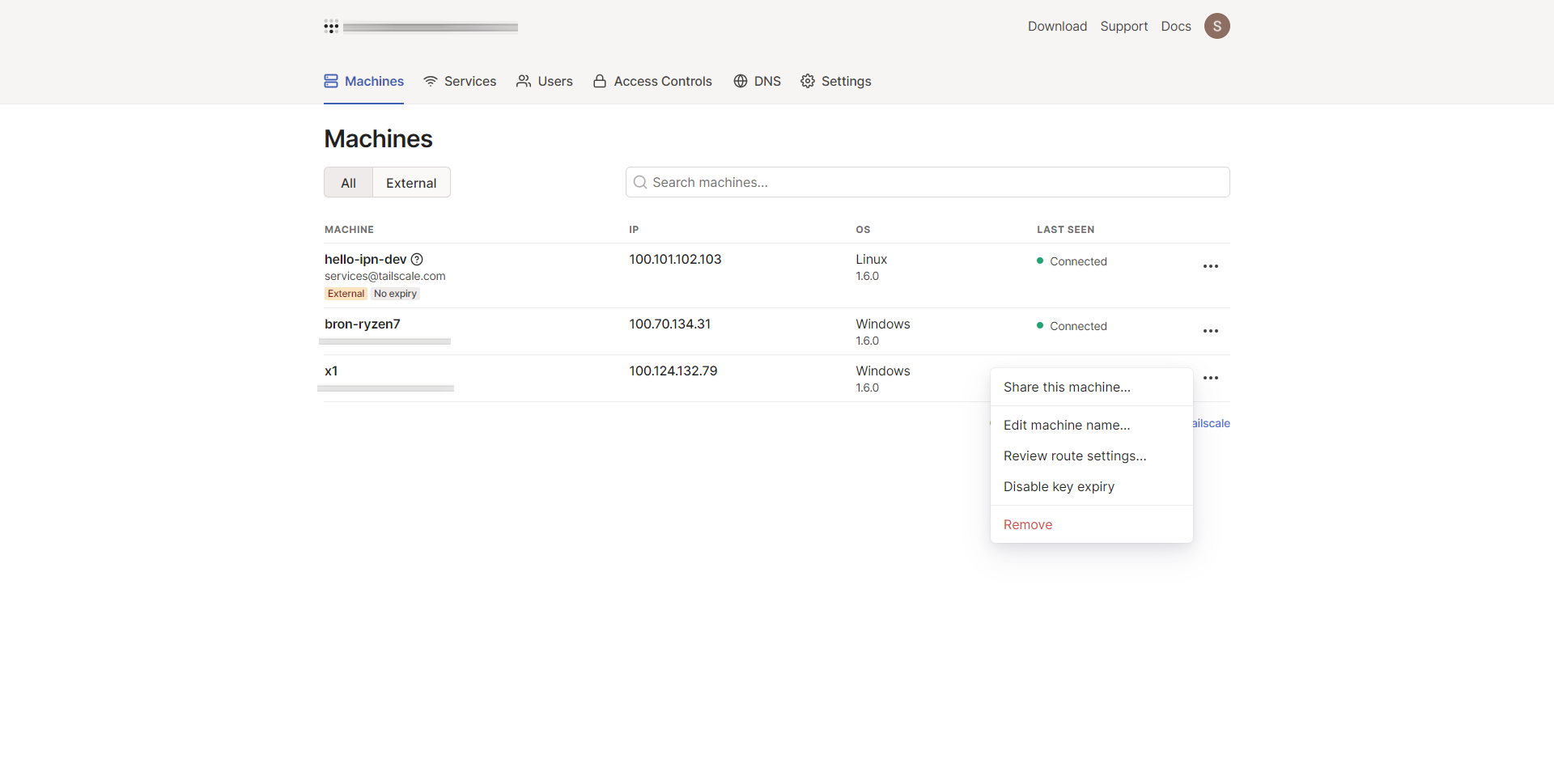Viewport: 1554px width, 784px height.
Task: Open the user avatar account menu
Action: click(1216, 26)
